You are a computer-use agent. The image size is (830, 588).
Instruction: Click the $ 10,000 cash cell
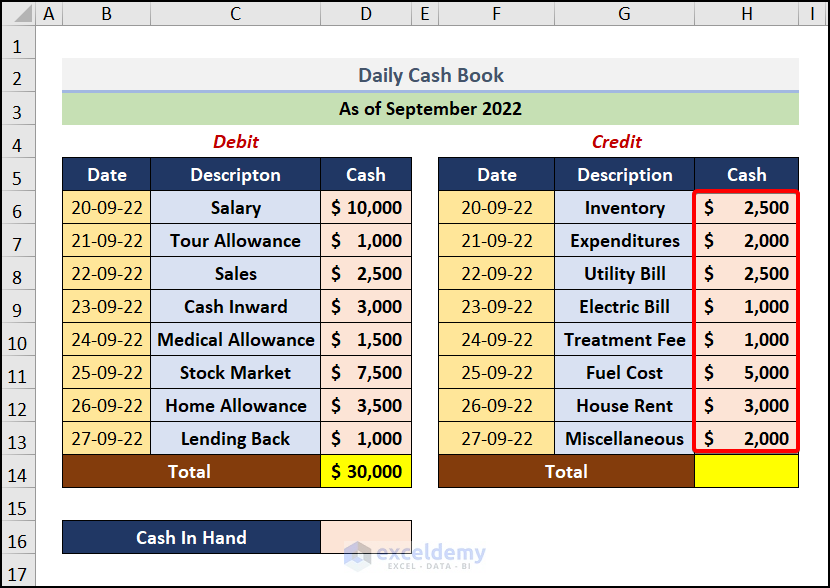tap(366, 207)
